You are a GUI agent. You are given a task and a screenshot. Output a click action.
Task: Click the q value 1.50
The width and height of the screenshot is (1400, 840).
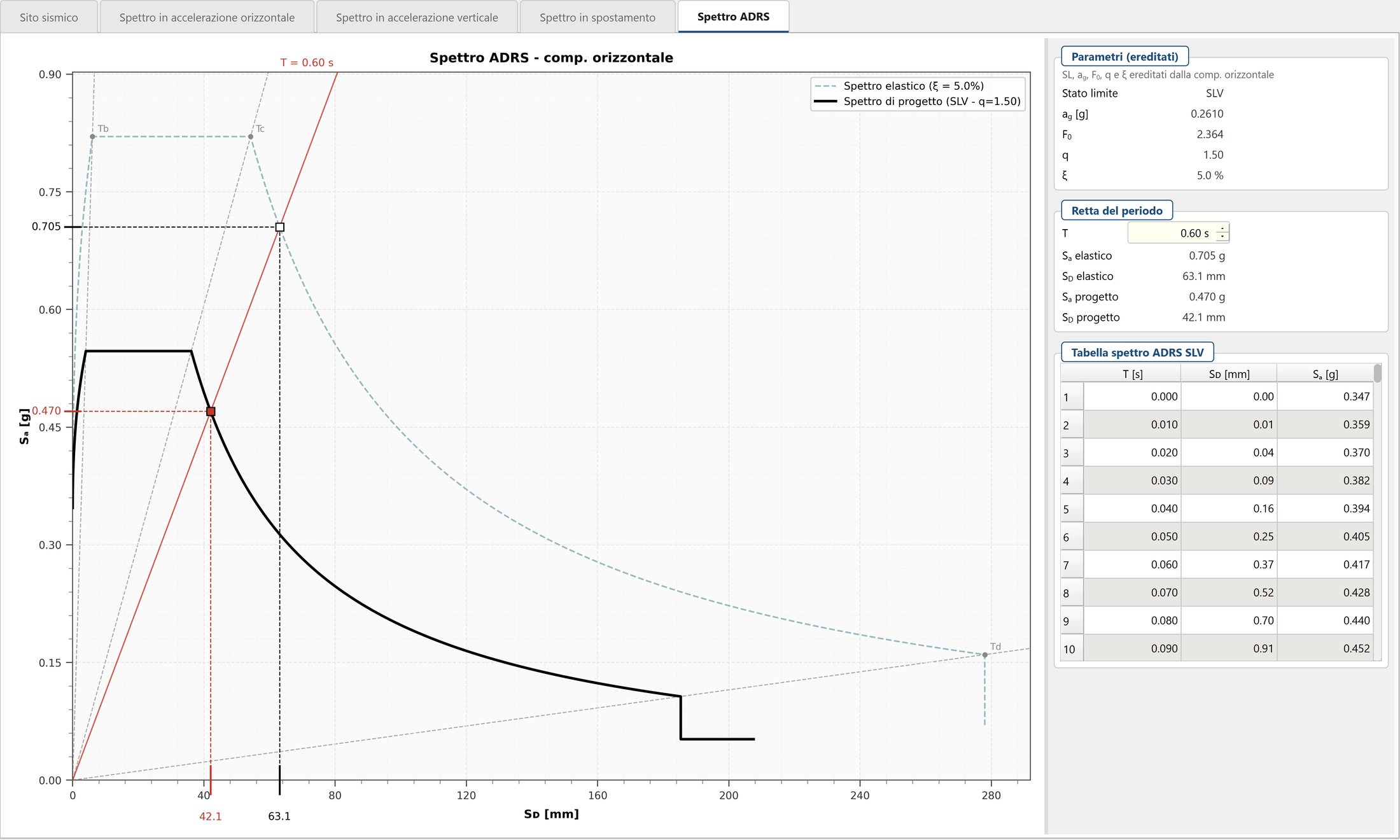(x=1213, y=155)
